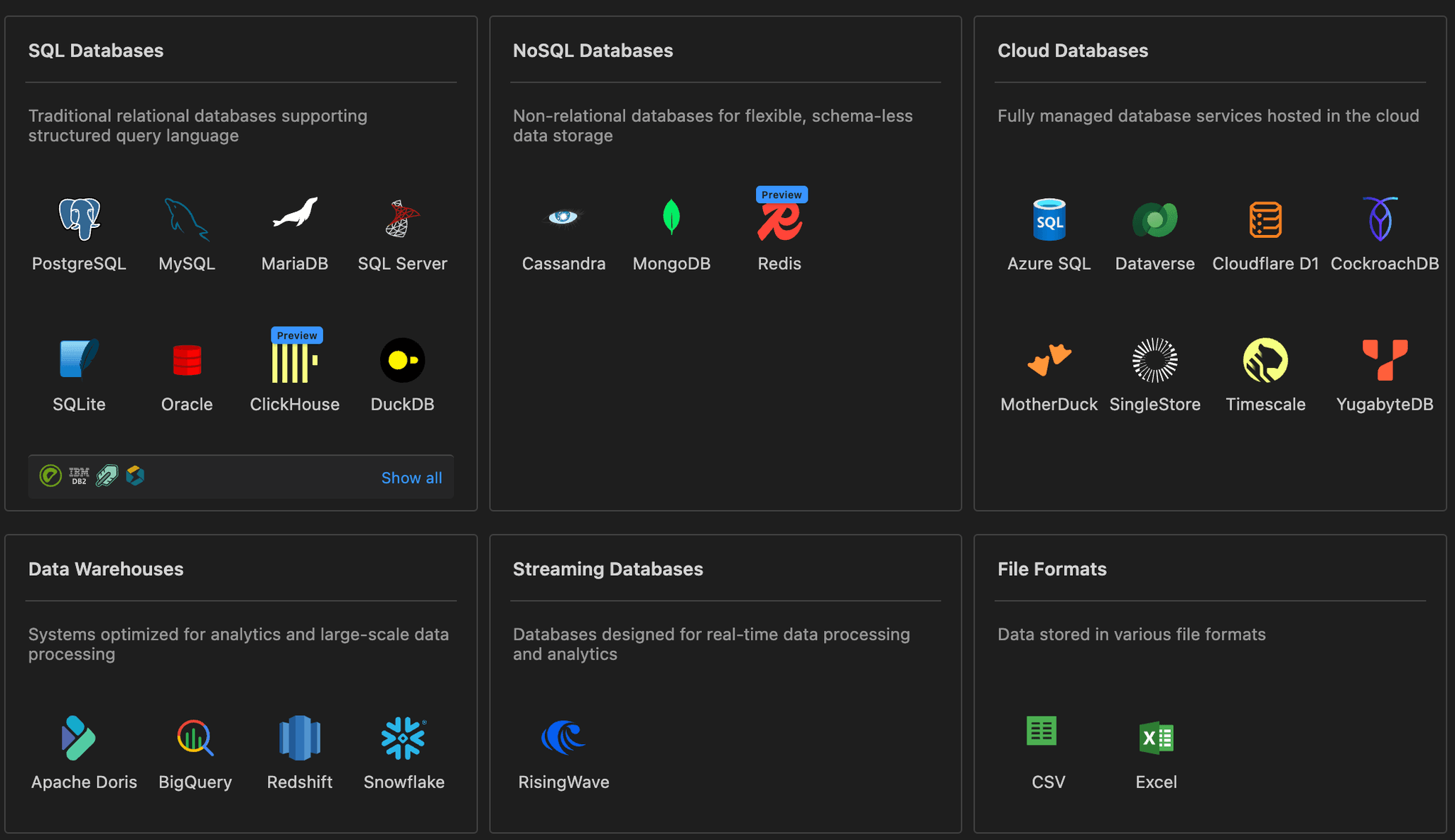Choose the SQLite feather icon
The height and width of the screenshot is (840, 1455).
click(x=79, y=359)
